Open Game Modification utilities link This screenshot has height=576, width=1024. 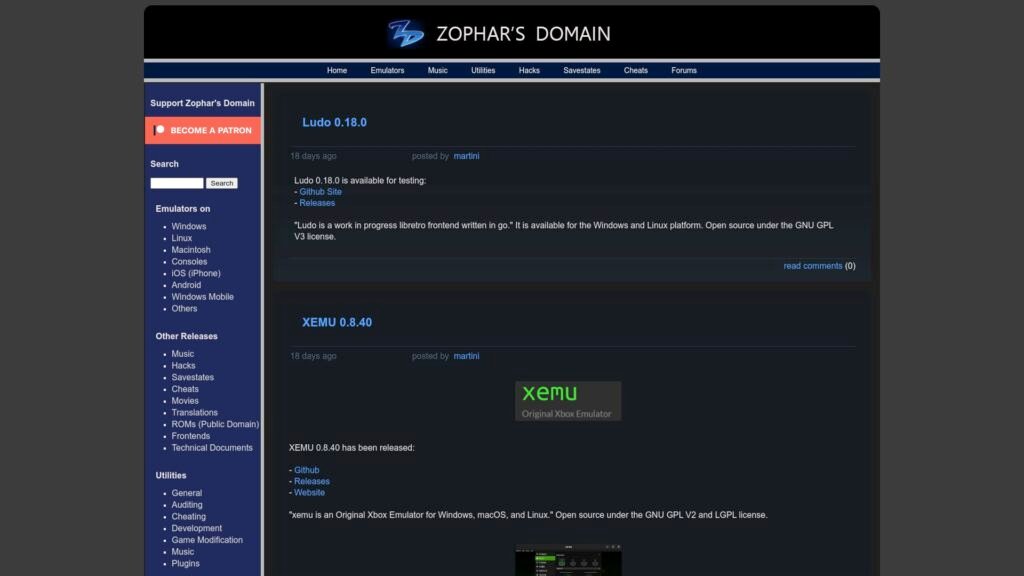tap(207, 540)
